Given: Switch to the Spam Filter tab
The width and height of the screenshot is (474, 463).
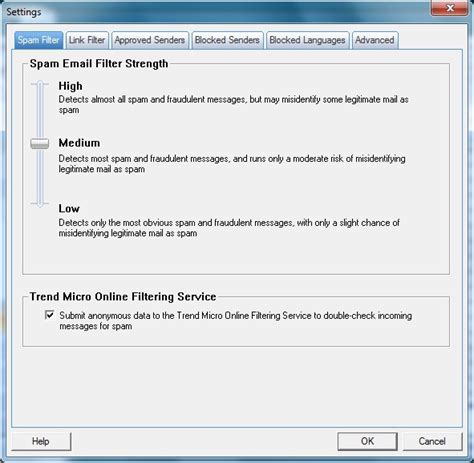Looking at the screenshot, I should coord(39,40).
